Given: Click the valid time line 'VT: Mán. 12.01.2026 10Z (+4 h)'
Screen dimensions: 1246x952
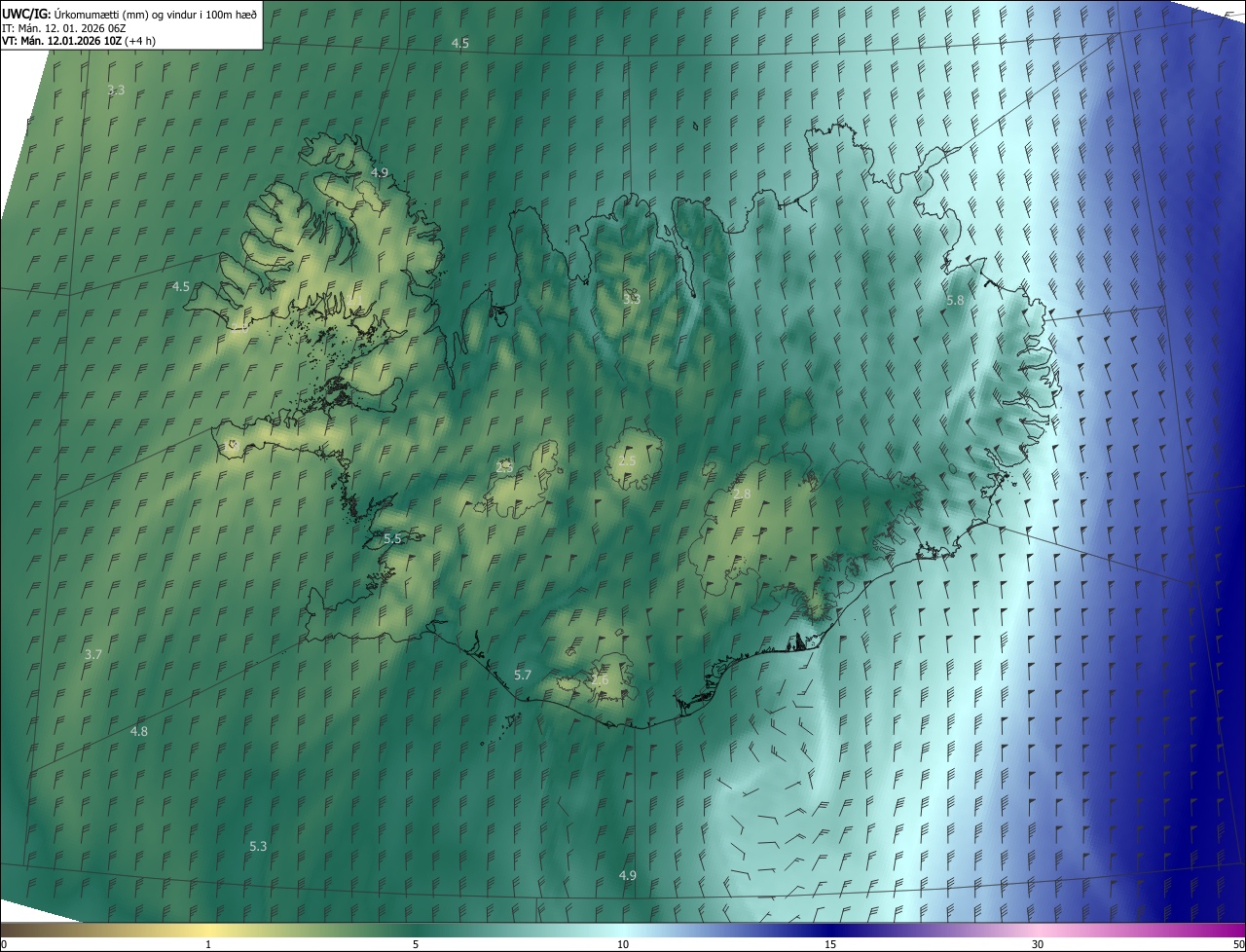Looking at the screenshot, I should (79, 41).
